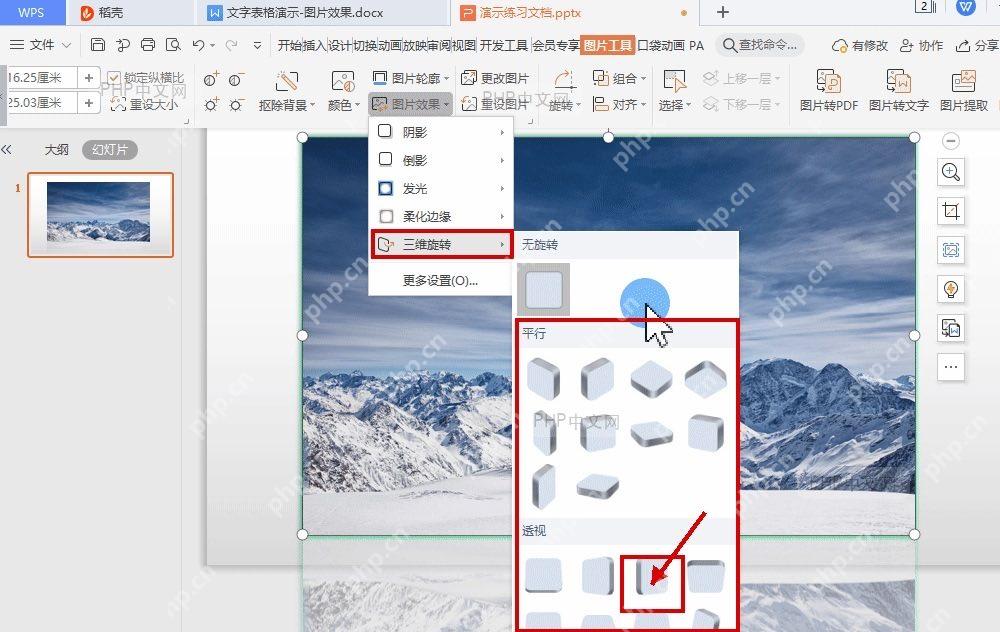
Task: Click the 开始 ribbon tab
Action: [x=290, y=45]
